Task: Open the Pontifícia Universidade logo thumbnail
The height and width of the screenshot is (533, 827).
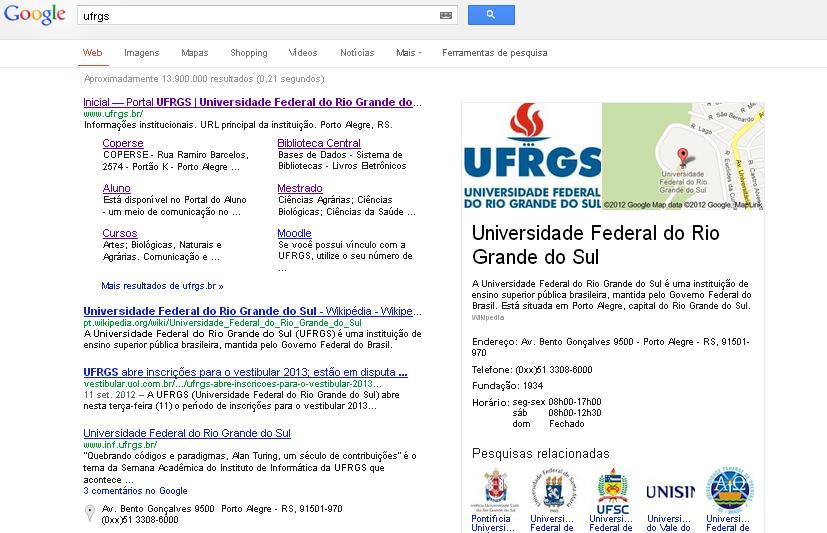Action: coord(495,490)
